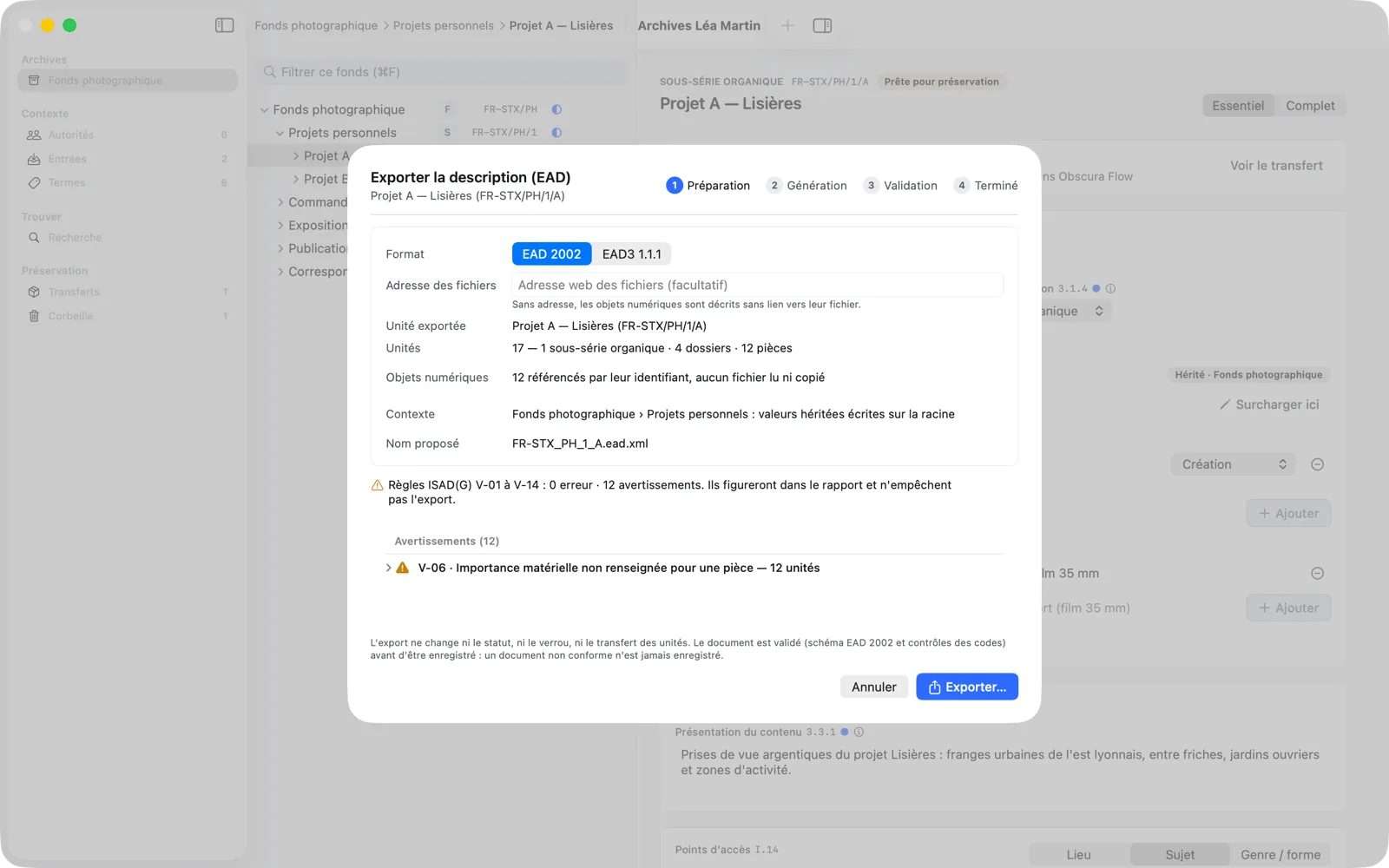Go to the Validation step
The image size is (1389, 868).
[900, 185]
